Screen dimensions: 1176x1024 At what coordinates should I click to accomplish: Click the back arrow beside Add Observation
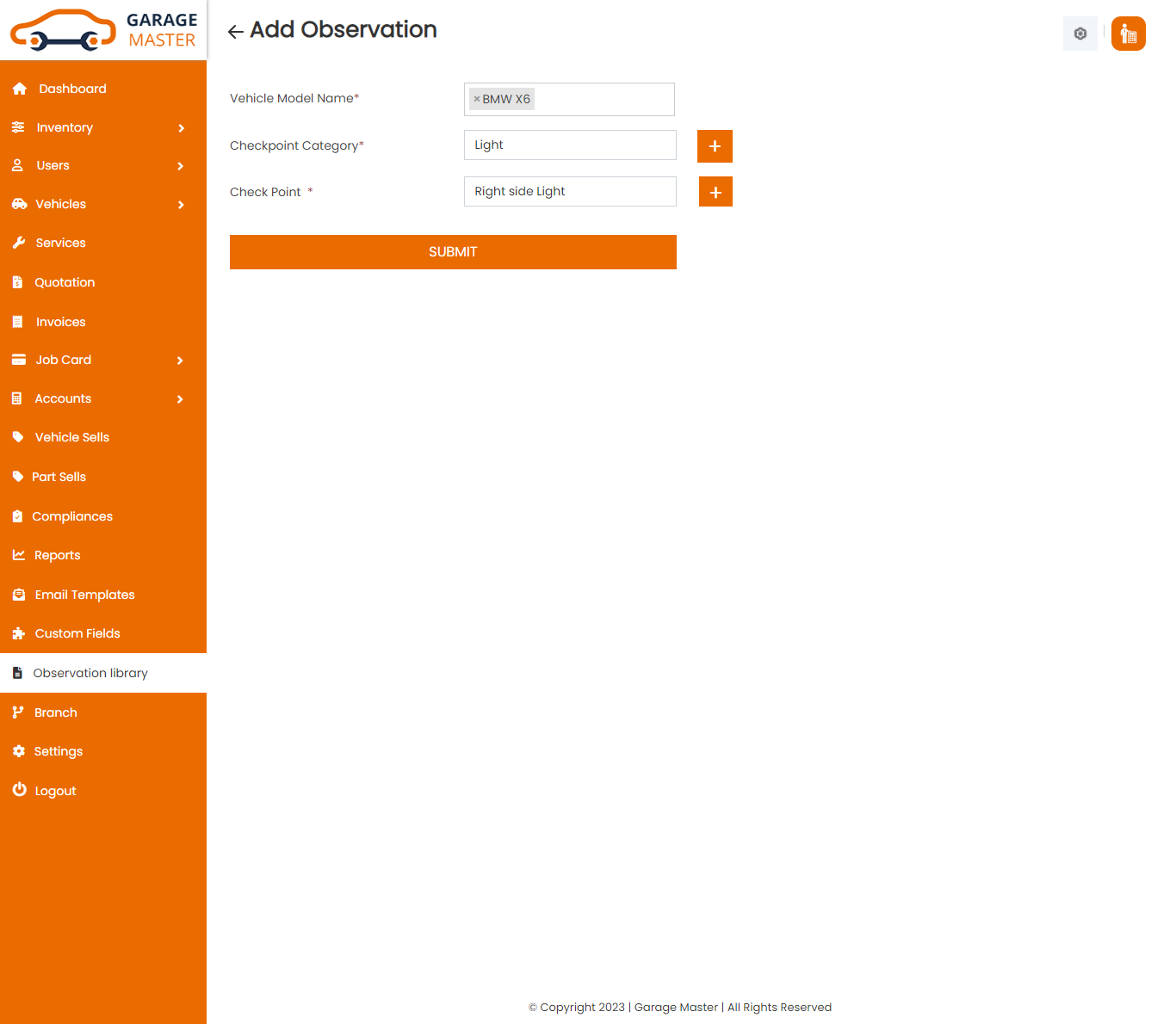coord(235,32)
